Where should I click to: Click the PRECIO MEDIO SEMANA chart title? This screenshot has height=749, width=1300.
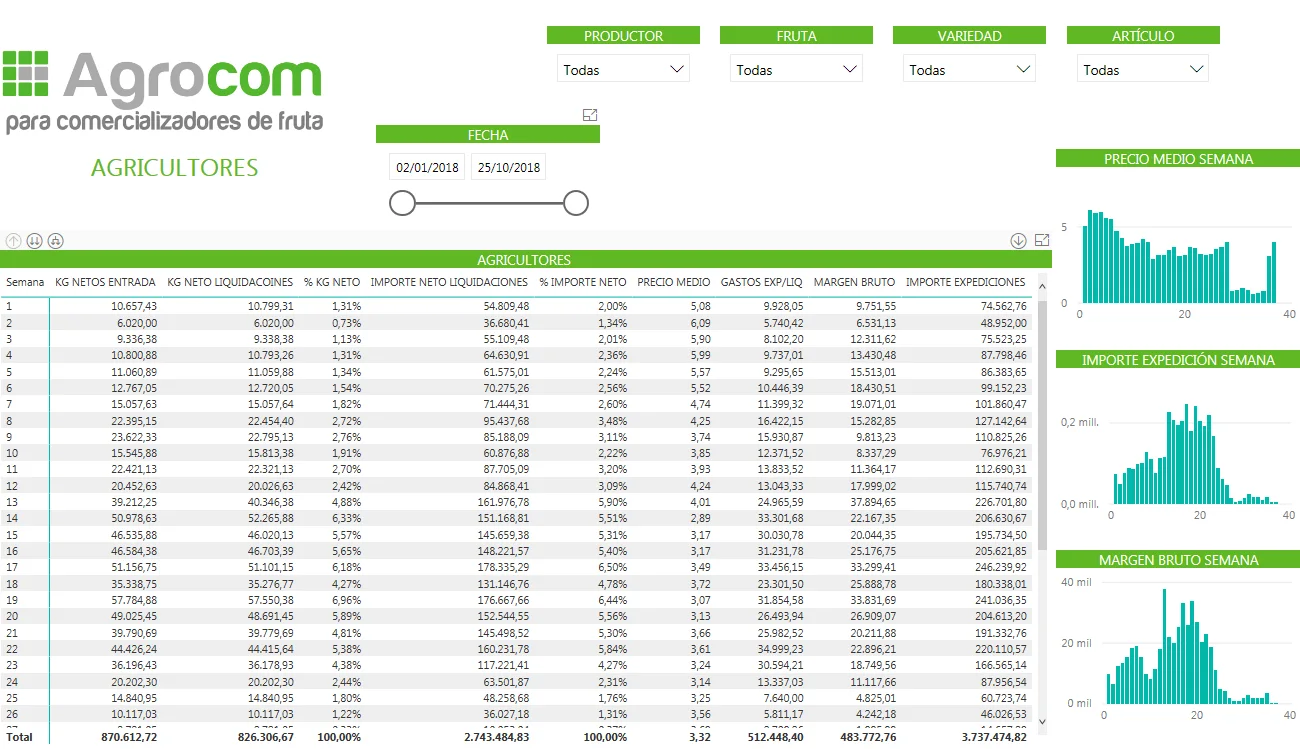tap(1178, 159)
